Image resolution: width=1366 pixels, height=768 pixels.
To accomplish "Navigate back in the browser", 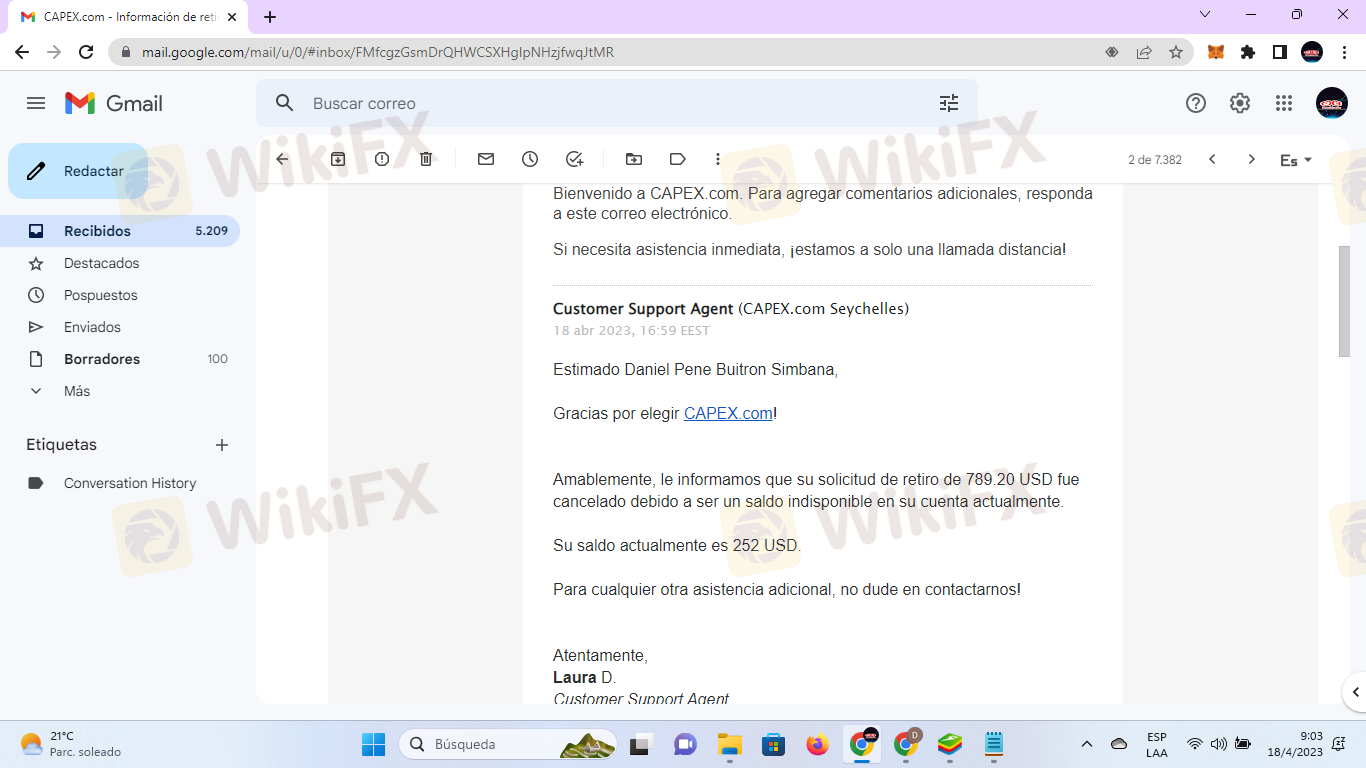I will (x=22, y=52).
